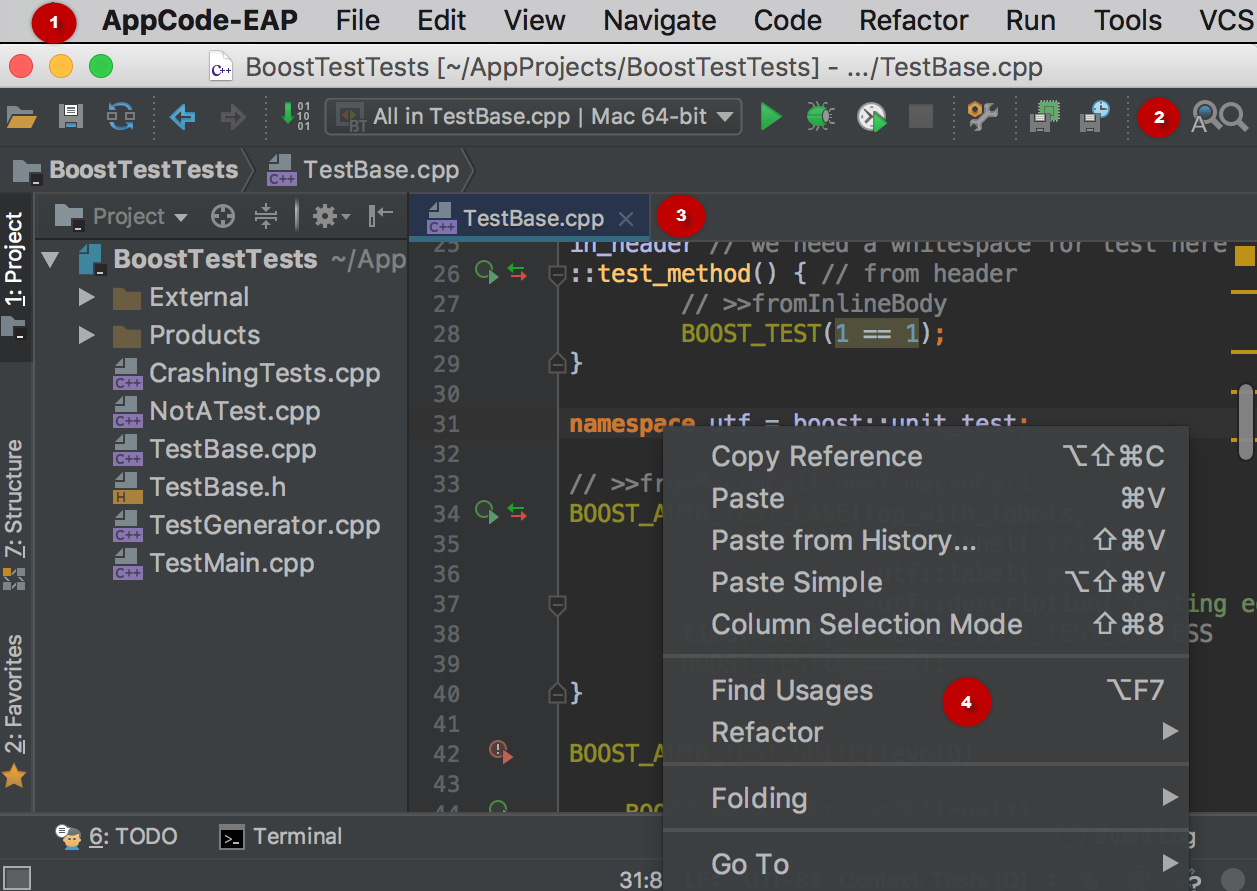1257x891 pixels.
Task: Expand the External folder in project tree
Action: (x=87, y=298)
